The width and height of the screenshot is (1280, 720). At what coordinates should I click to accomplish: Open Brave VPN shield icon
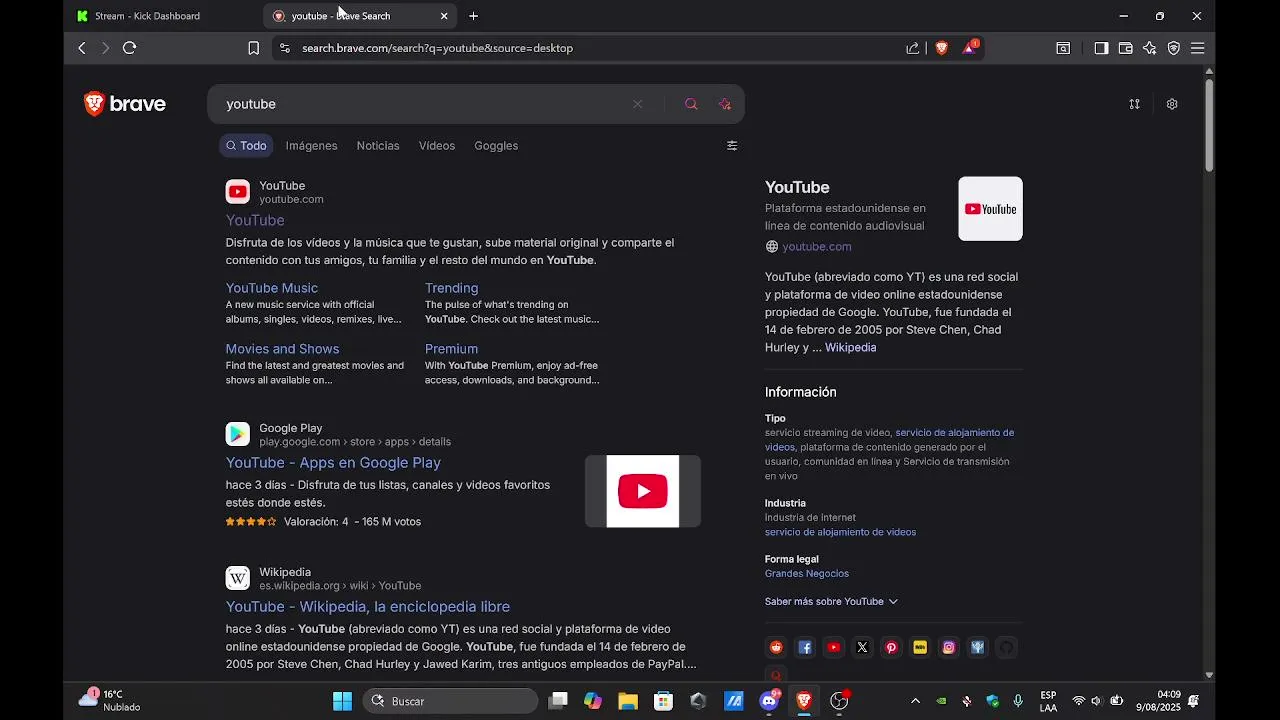[x=1173, y=48]
